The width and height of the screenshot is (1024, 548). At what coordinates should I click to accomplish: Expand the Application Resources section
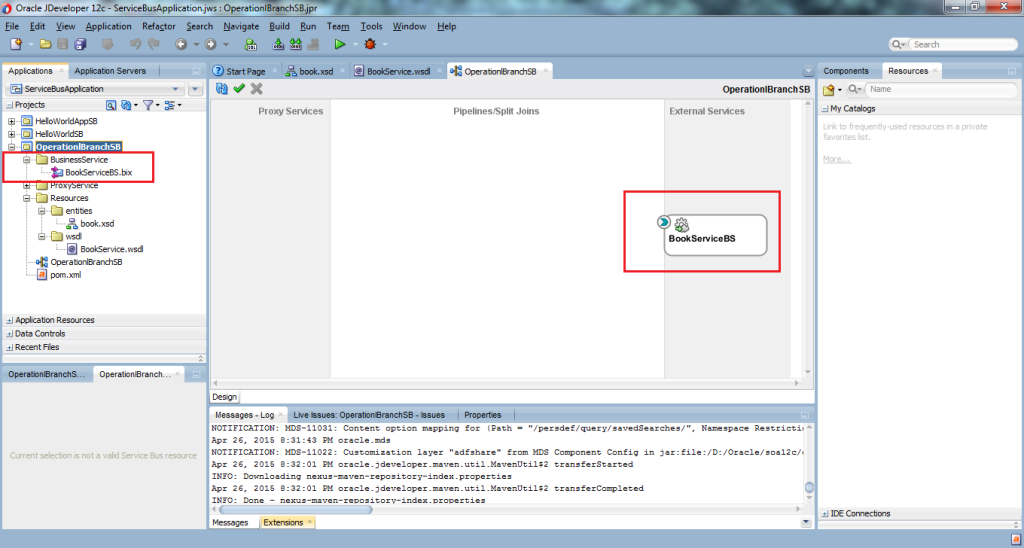click(9, 320)
